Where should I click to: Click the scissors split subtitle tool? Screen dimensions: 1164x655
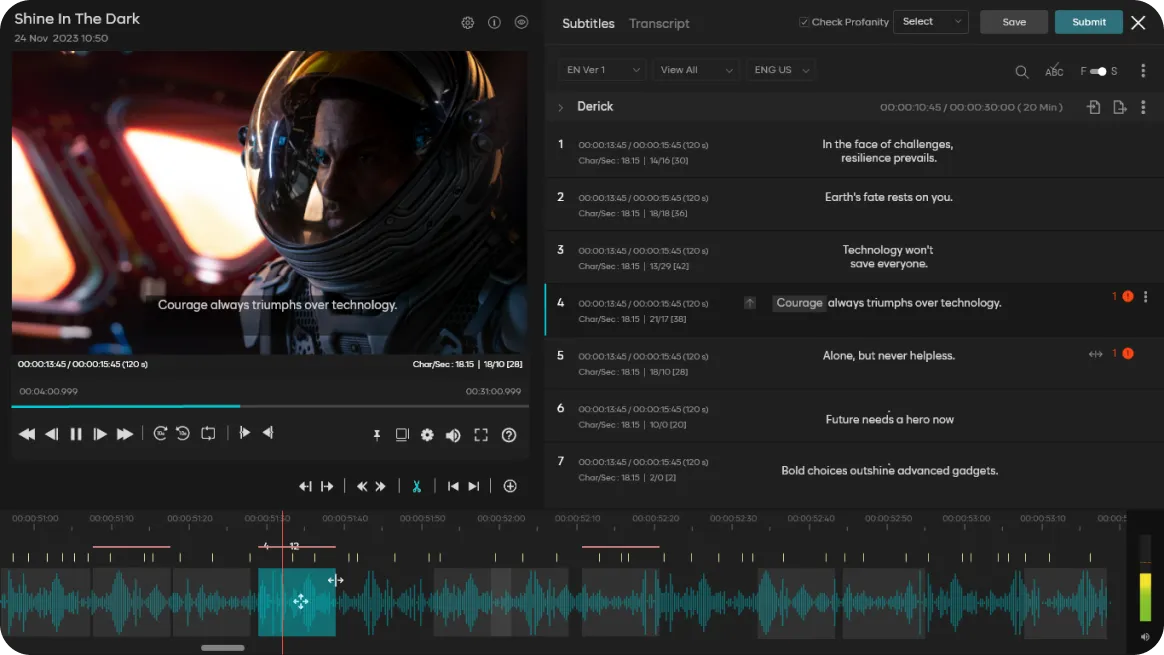tap(416, 486)
